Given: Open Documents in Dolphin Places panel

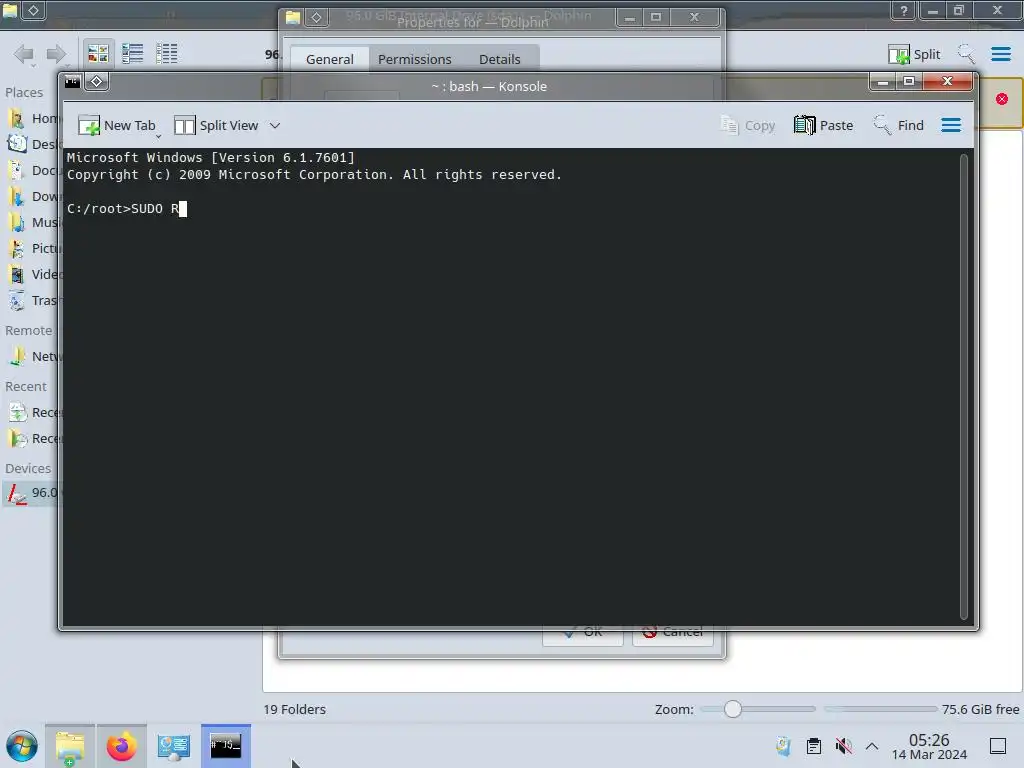Looking at the screenshot, I should click(x=31, y=170).
